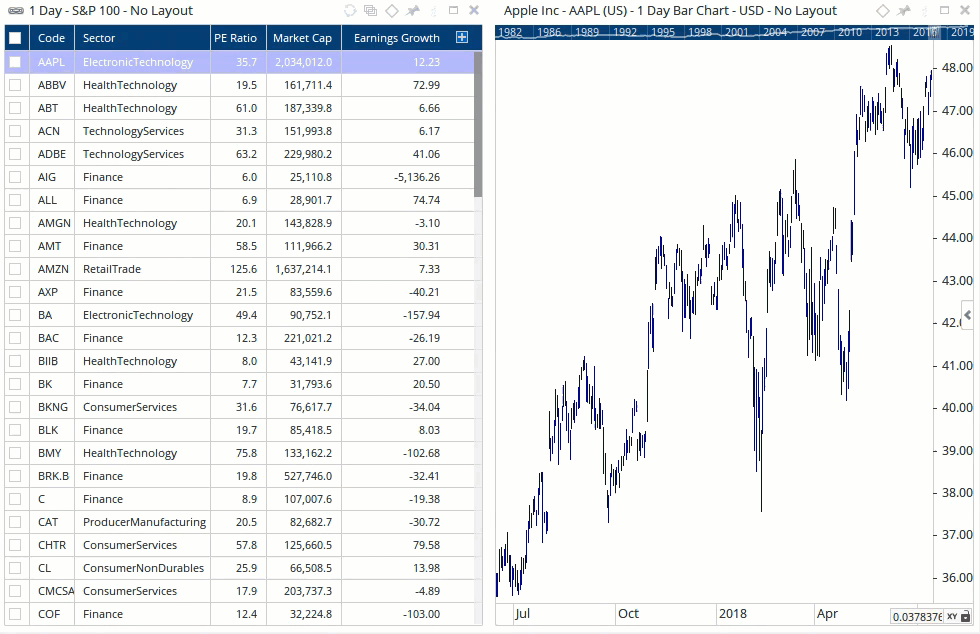Click the ConsumerNonDurables sector cell
Image resolution: width=980 pixels, height=634 pixels.
coord(142,568)
